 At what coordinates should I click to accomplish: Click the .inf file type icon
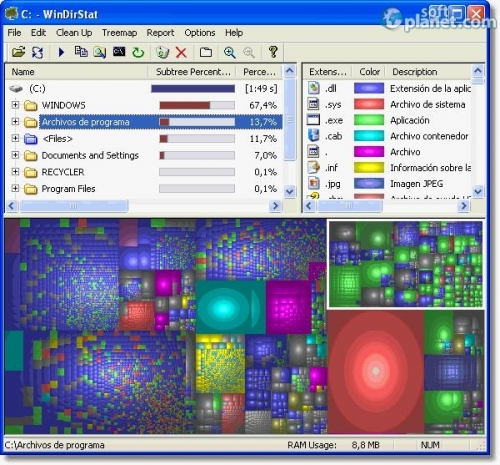[x=314, y=167]
